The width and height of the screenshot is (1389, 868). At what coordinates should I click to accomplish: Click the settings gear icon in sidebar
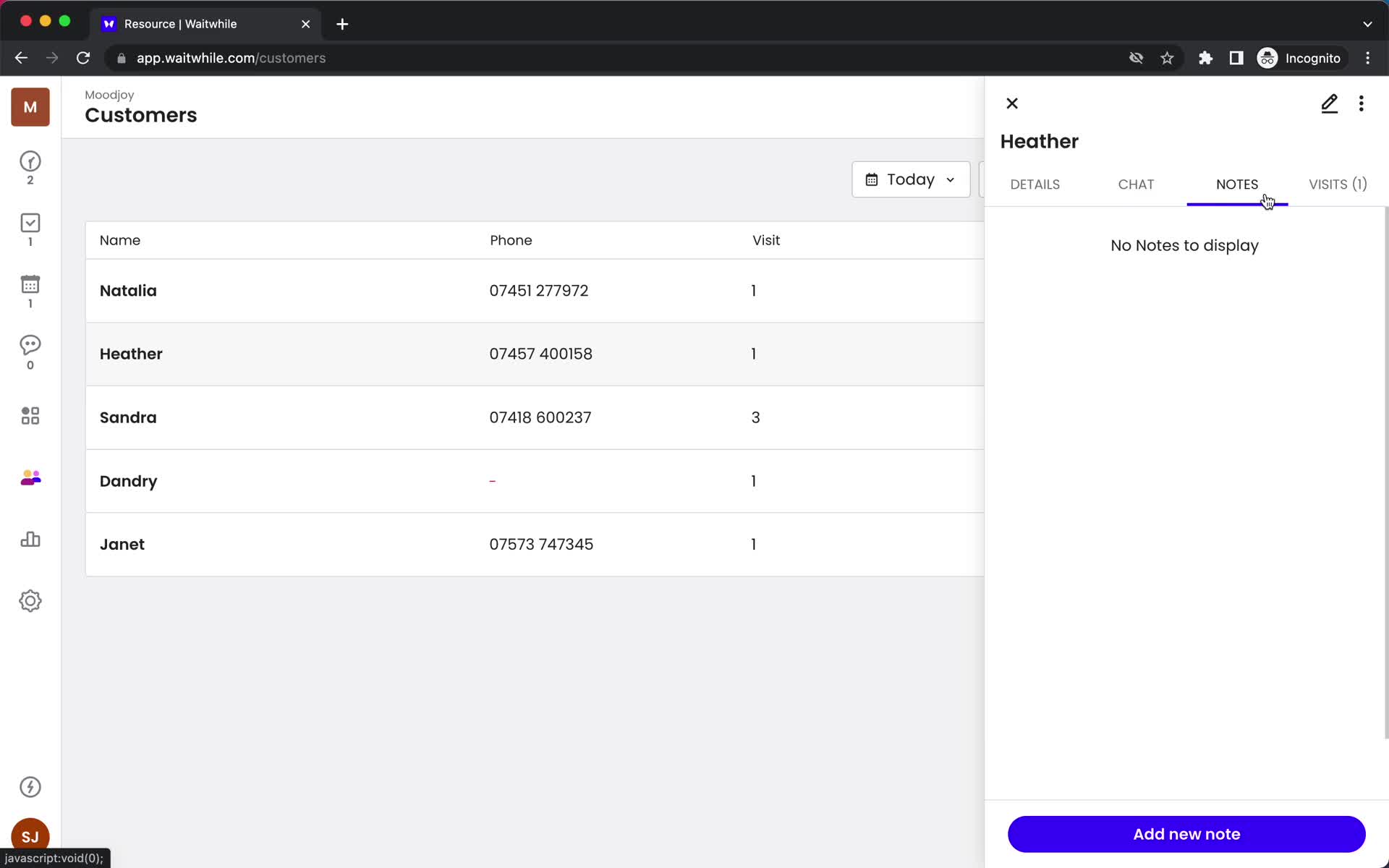pos(30,601)
